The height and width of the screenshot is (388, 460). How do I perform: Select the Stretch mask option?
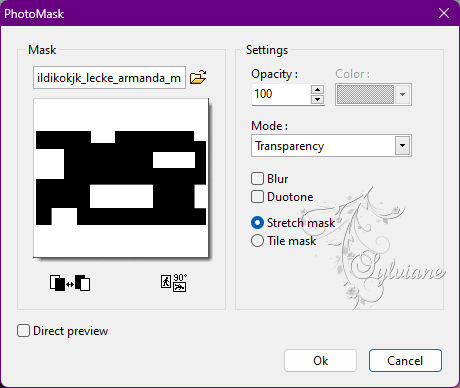257,223
